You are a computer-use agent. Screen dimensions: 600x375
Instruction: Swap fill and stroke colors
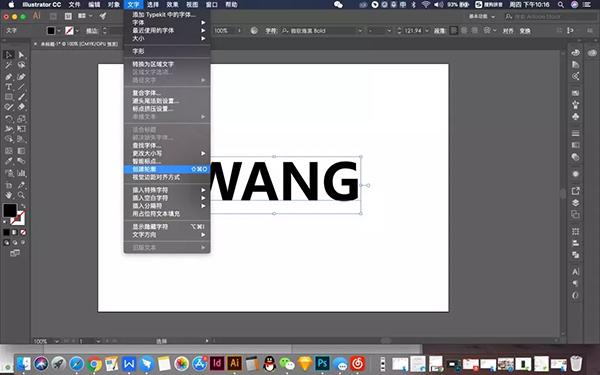pos(23,206)
